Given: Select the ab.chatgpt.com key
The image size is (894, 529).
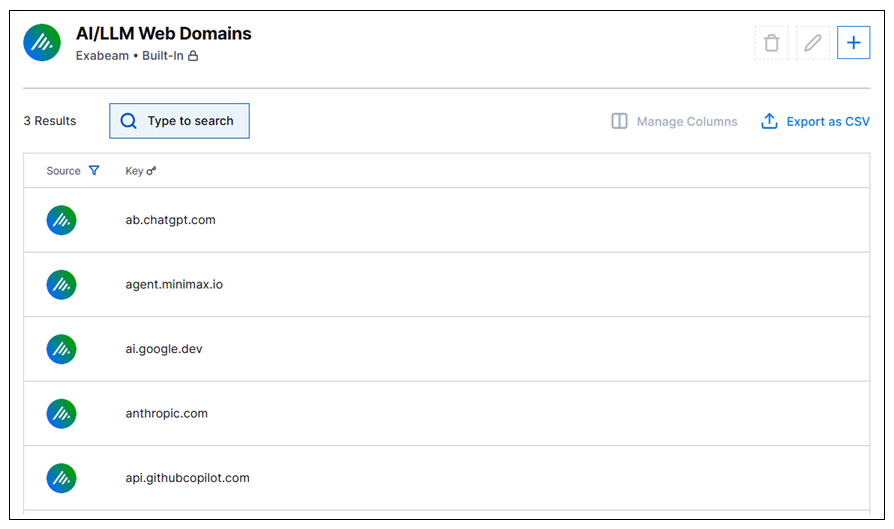Looking at the screenshot, I should click(x=170, y=220).
